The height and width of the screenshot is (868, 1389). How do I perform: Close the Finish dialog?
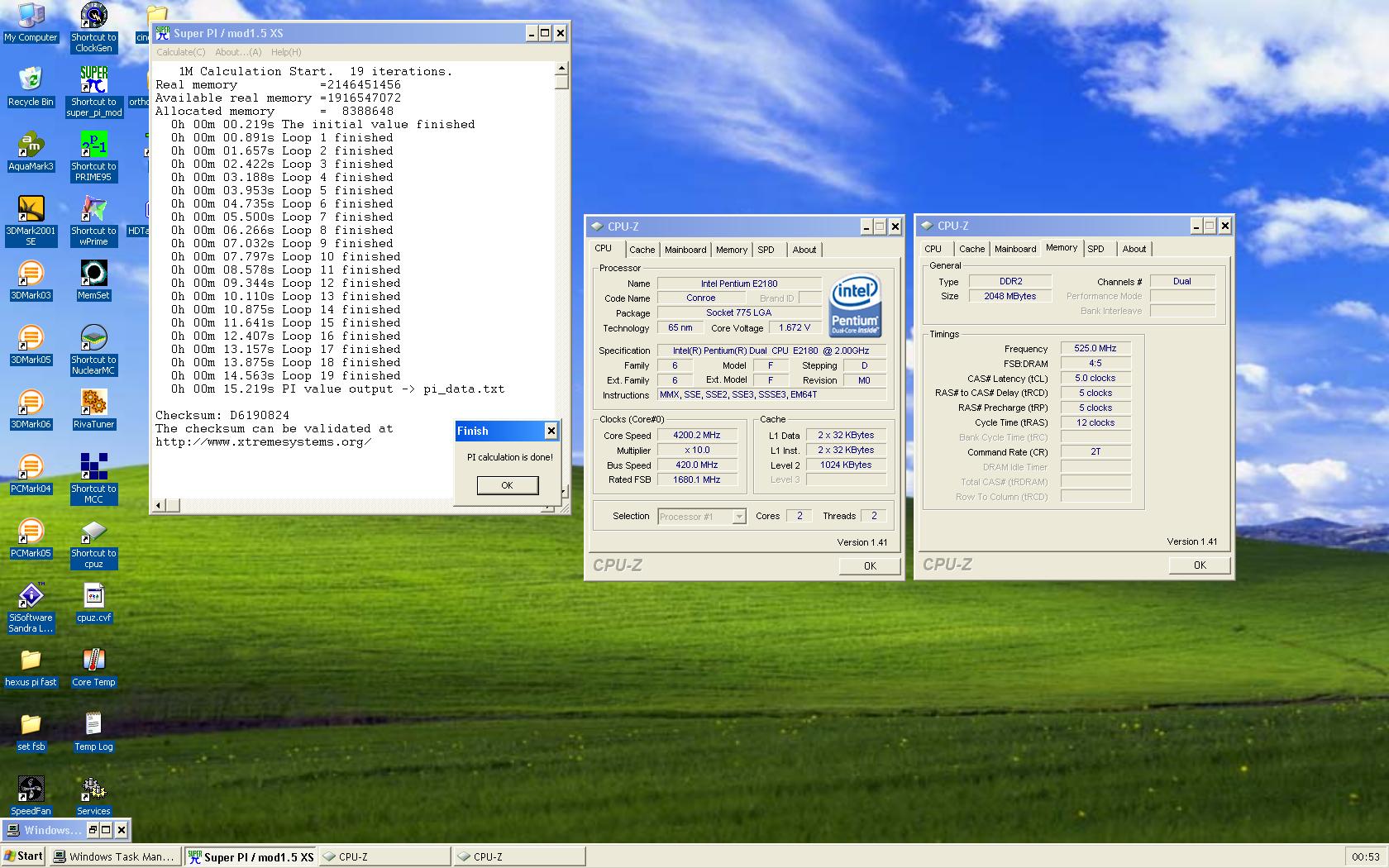click(551, 431)
